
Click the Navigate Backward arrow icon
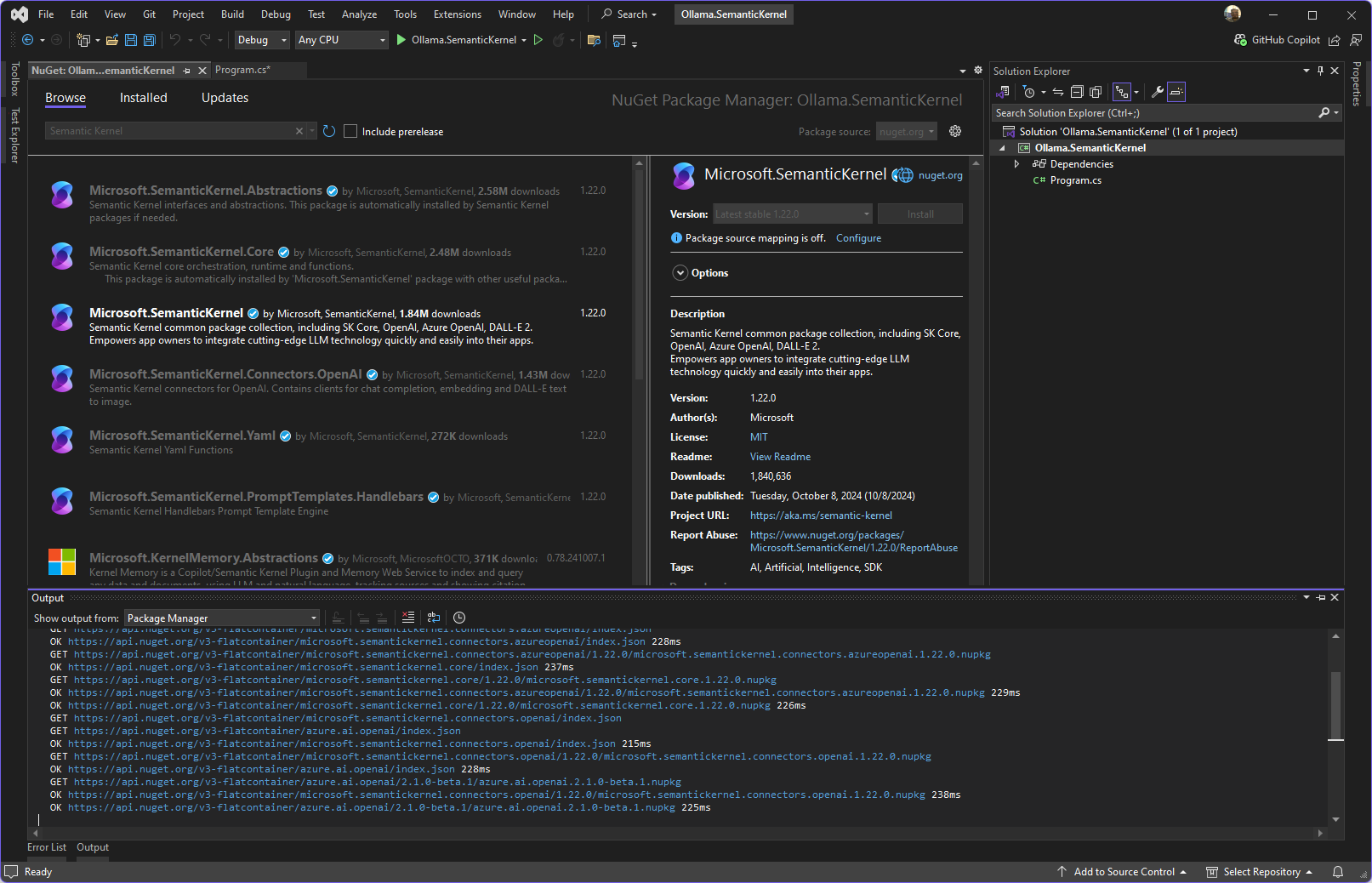27,40
